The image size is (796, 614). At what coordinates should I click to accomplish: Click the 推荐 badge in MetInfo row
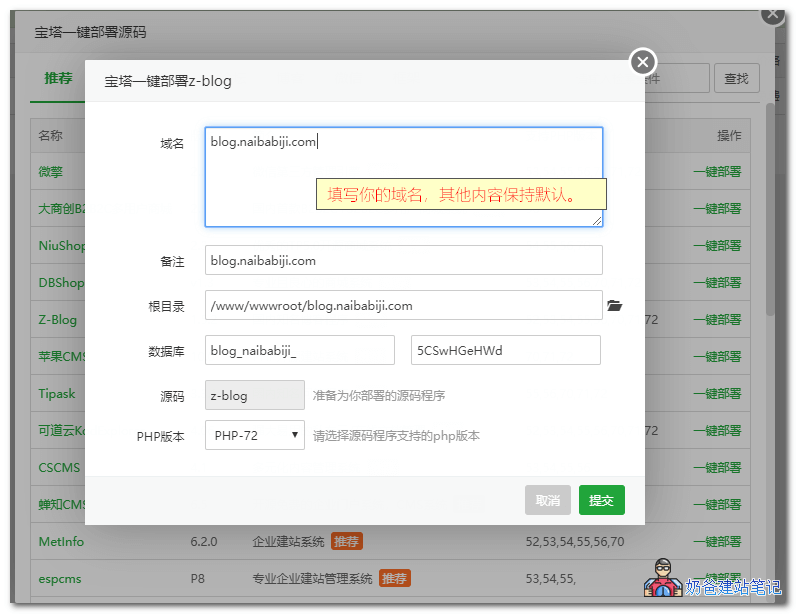346,542
